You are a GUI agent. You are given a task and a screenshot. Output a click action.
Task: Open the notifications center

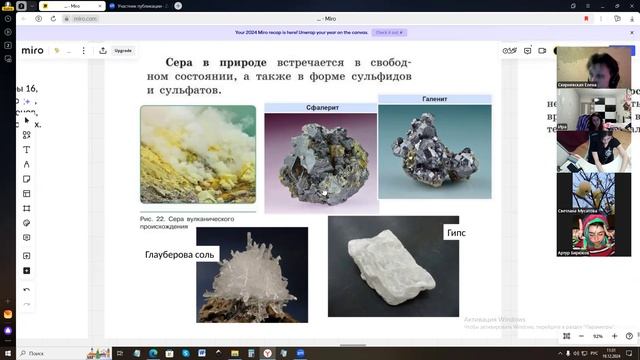[629, 353]
